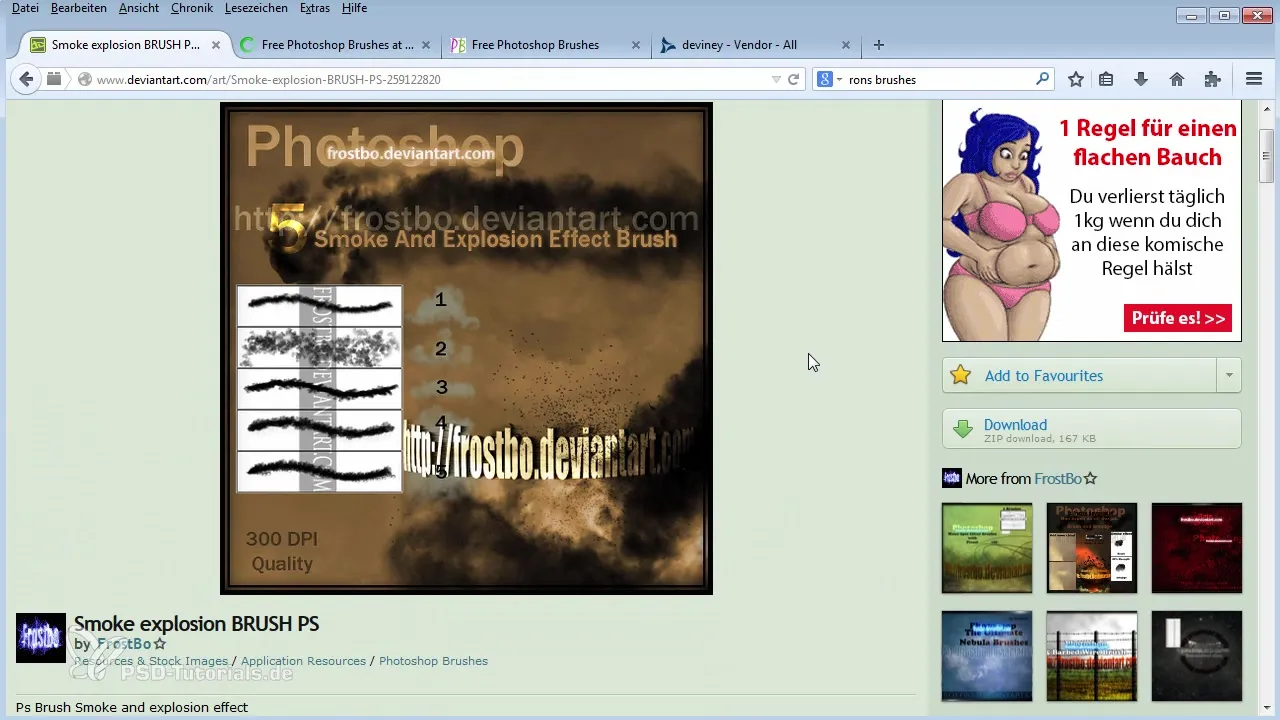The height and width of the screenshot is (720, 1280).
Task: Close the deviney Vendor tab
Action: 846,45
